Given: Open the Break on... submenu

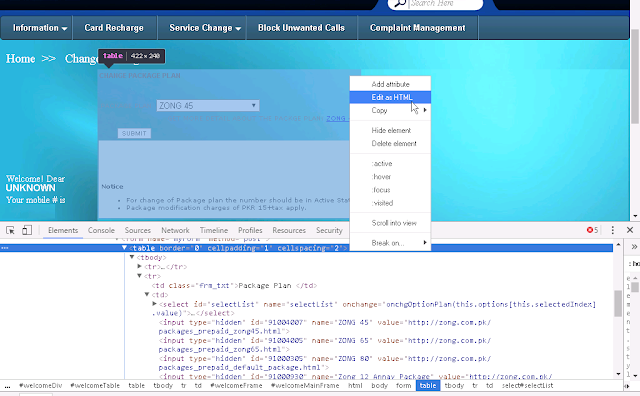Looking at the screenshot, I should pos(390,243).
